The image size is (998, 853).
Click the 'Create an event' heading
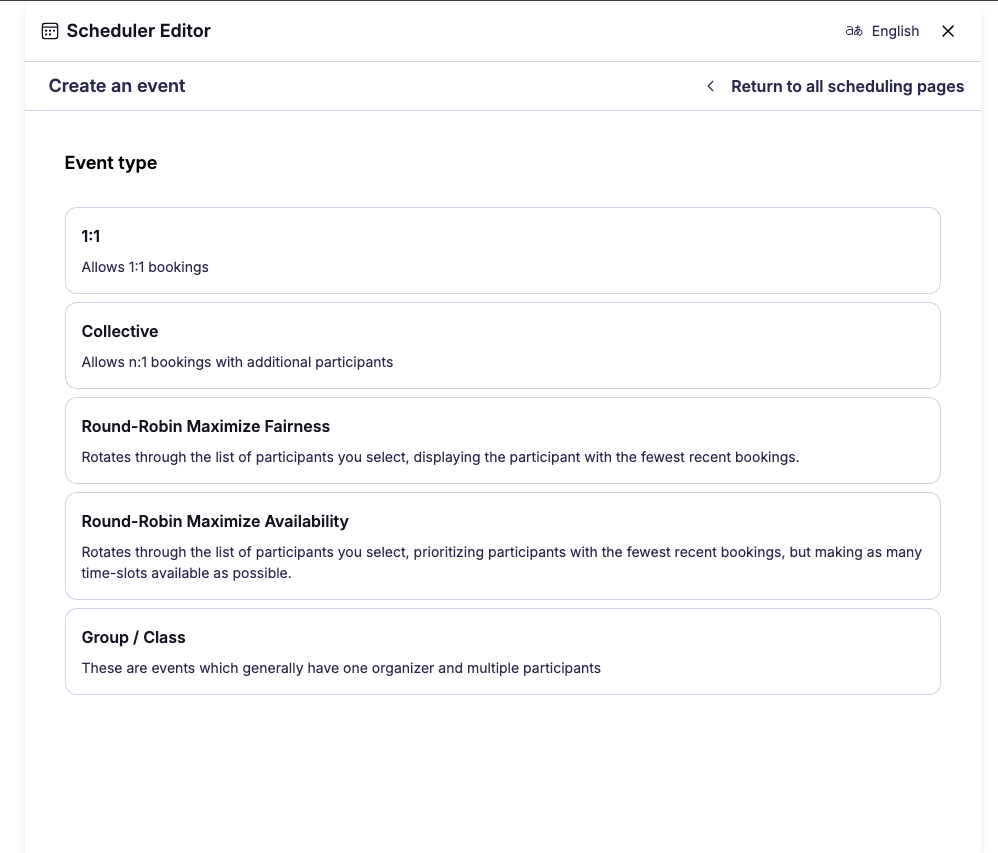point(117,86)
